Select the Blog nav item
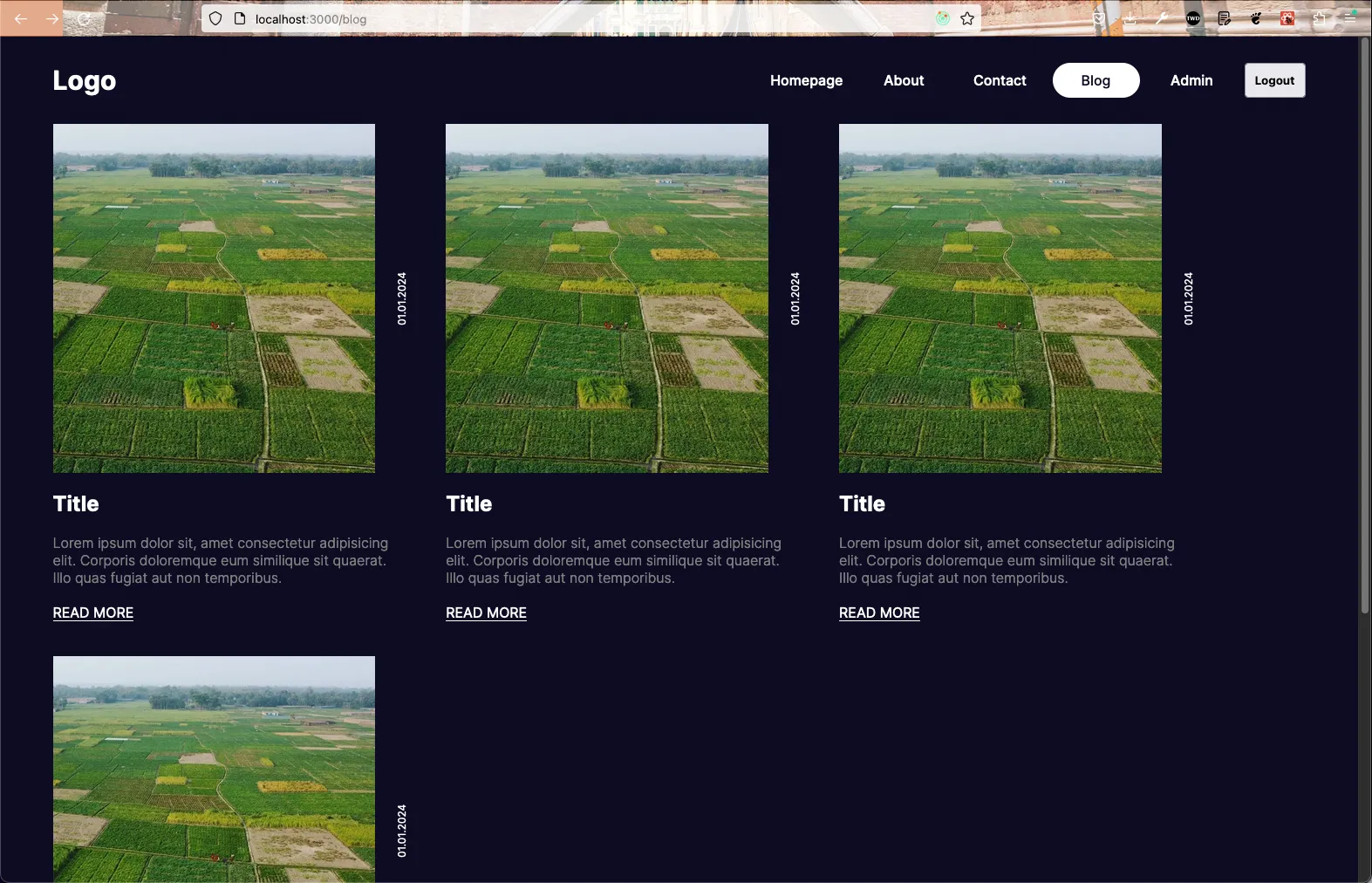The width and height of the screenshot is (1372, 883). pos(1096,80)
